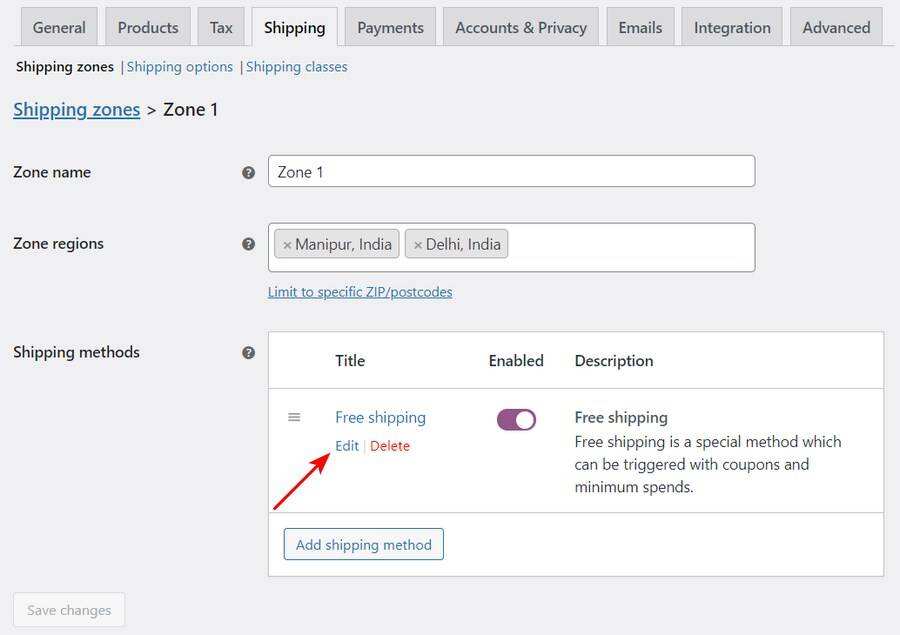Click the Zone regions help icon

[x=248, y=243]
